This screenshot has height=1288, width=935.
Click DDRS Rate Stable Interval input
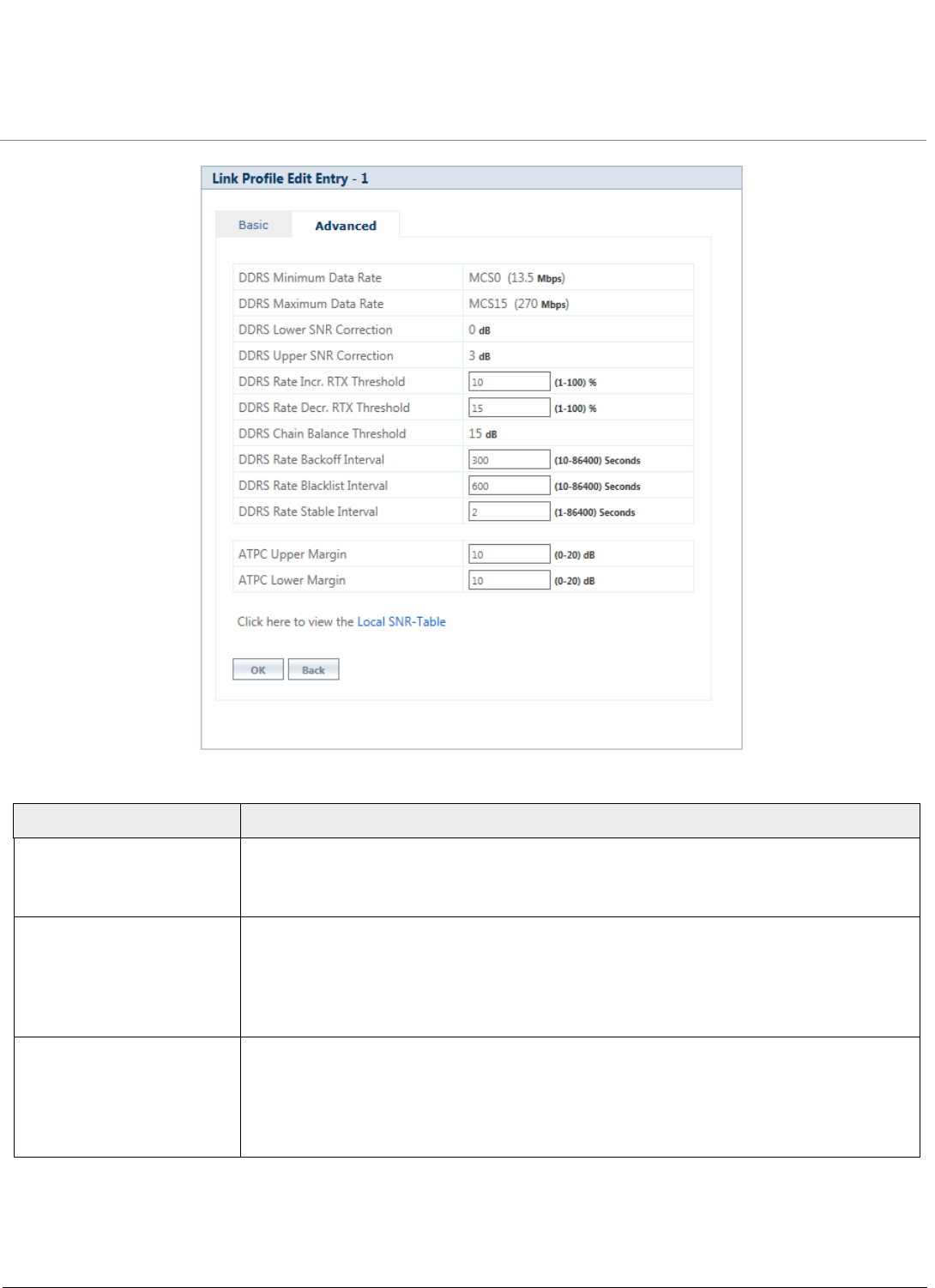[x=509, y=511]
